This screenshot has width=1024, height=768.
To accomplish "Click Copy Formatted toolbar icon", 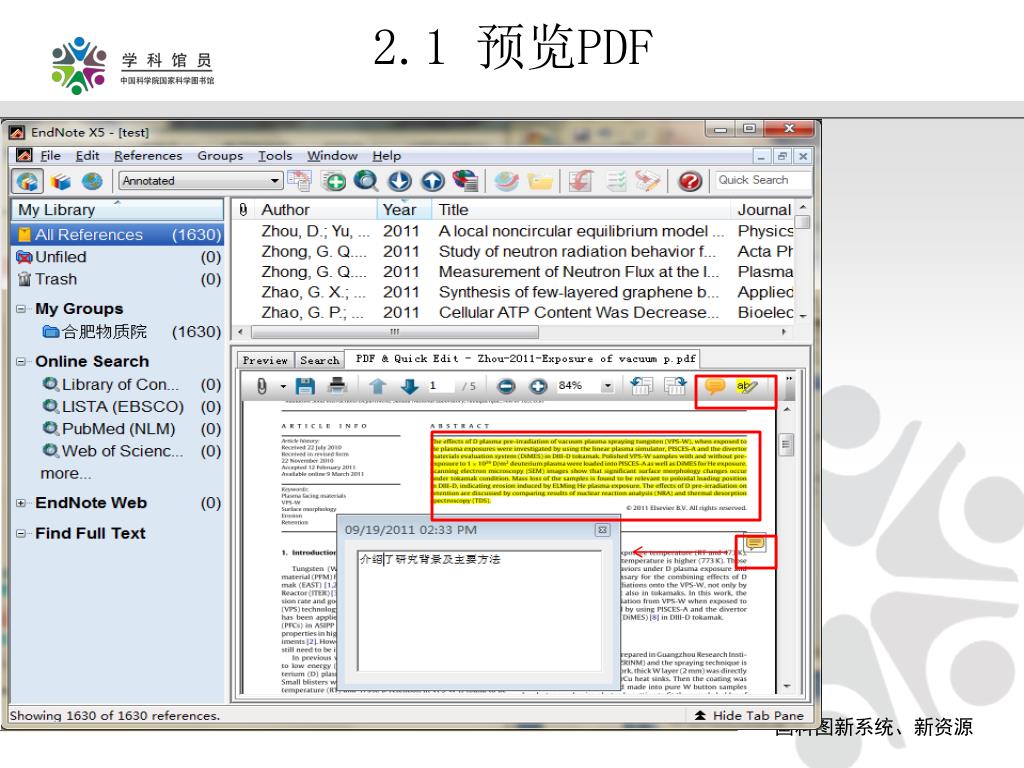I will [x=300, y=181].
